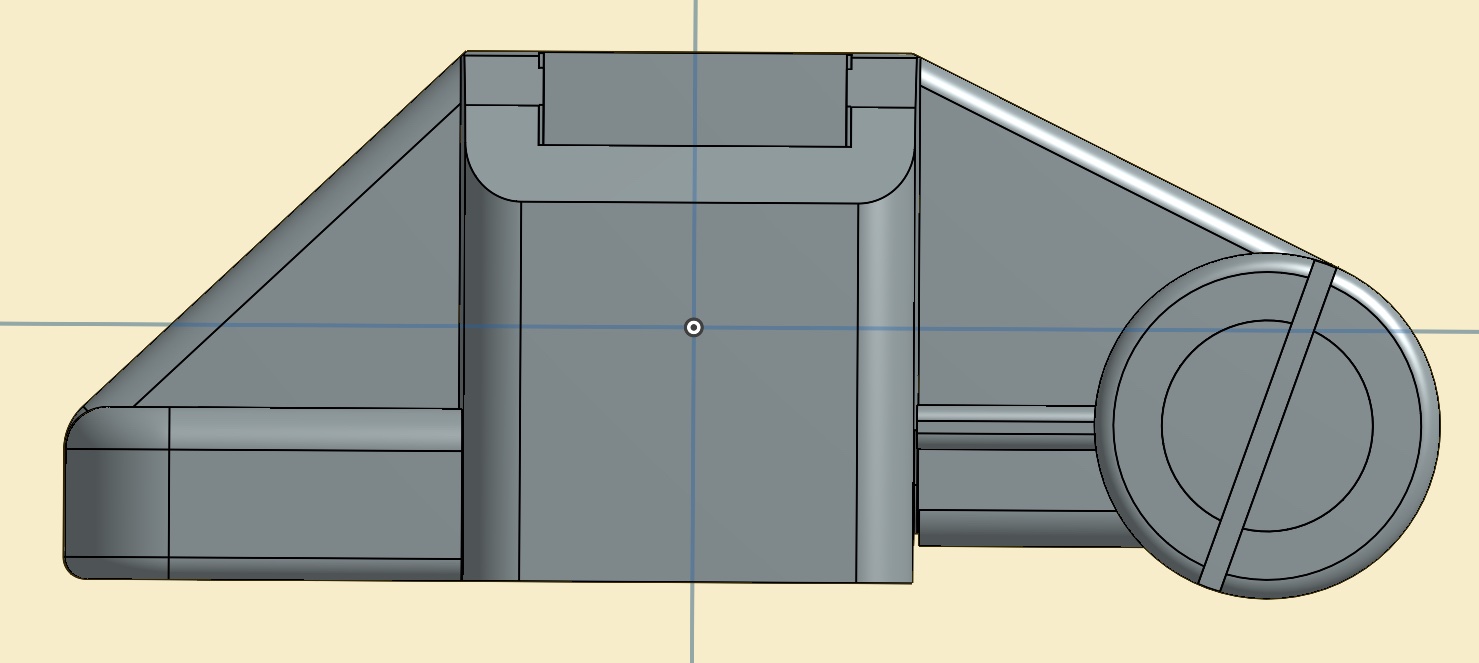This screenshot has width=1479, height=663.
Task: Select the recessed rectangular pocket at the top
Action: [x=693, y=98]
